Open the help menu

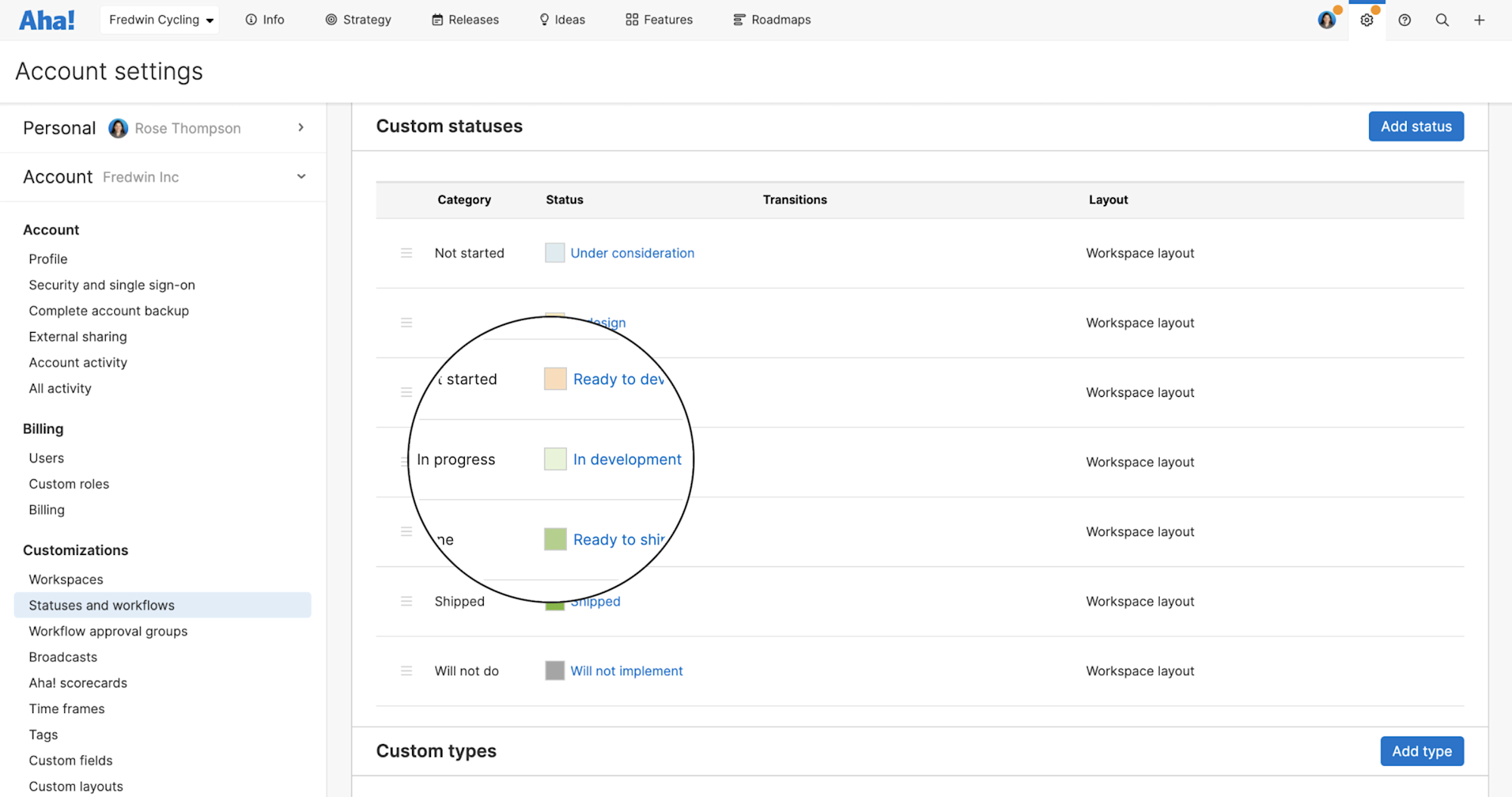tap(1405, 20)
